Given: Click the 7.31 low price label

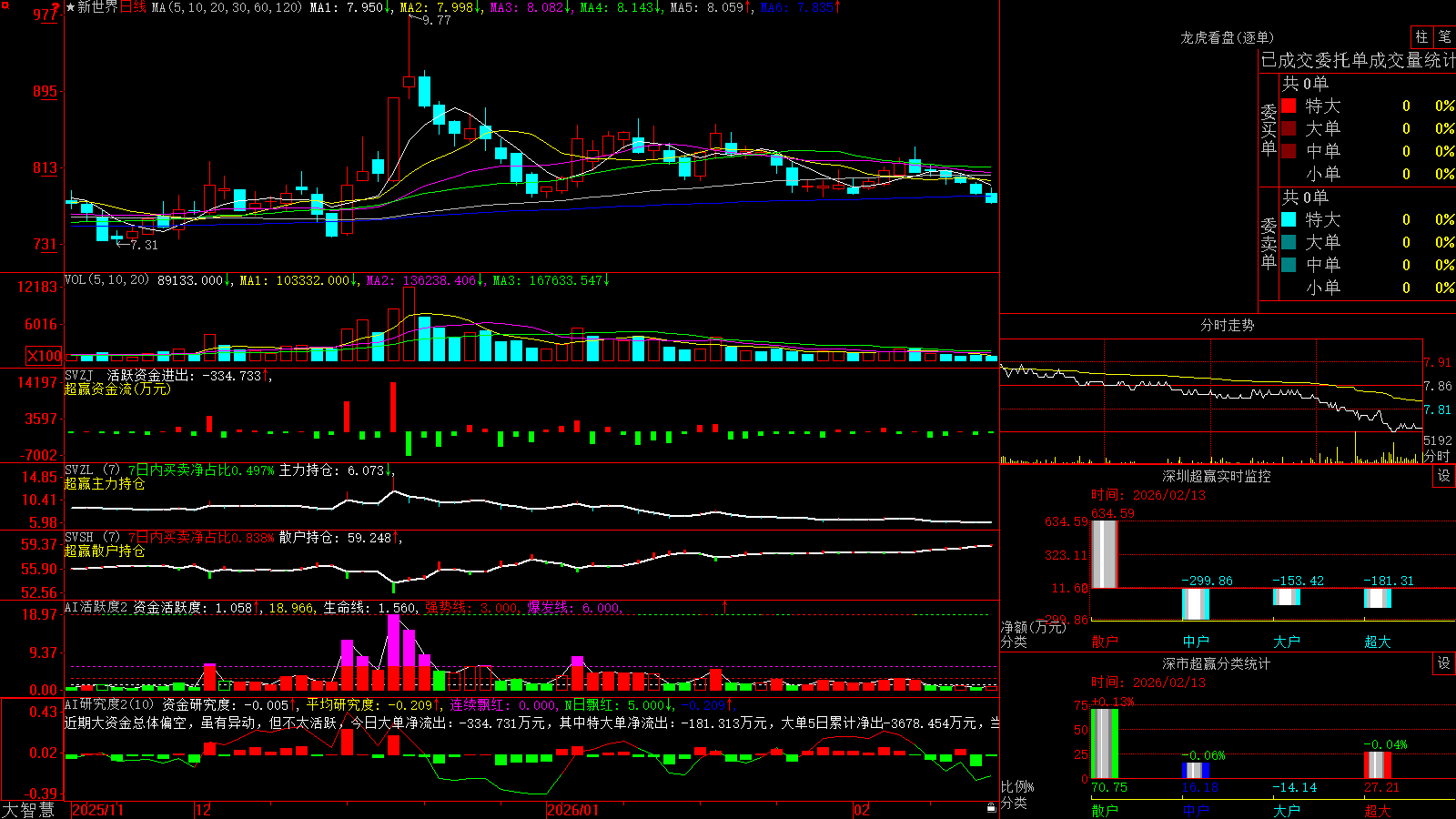Looking at the screenshot, I should point(144,245).
